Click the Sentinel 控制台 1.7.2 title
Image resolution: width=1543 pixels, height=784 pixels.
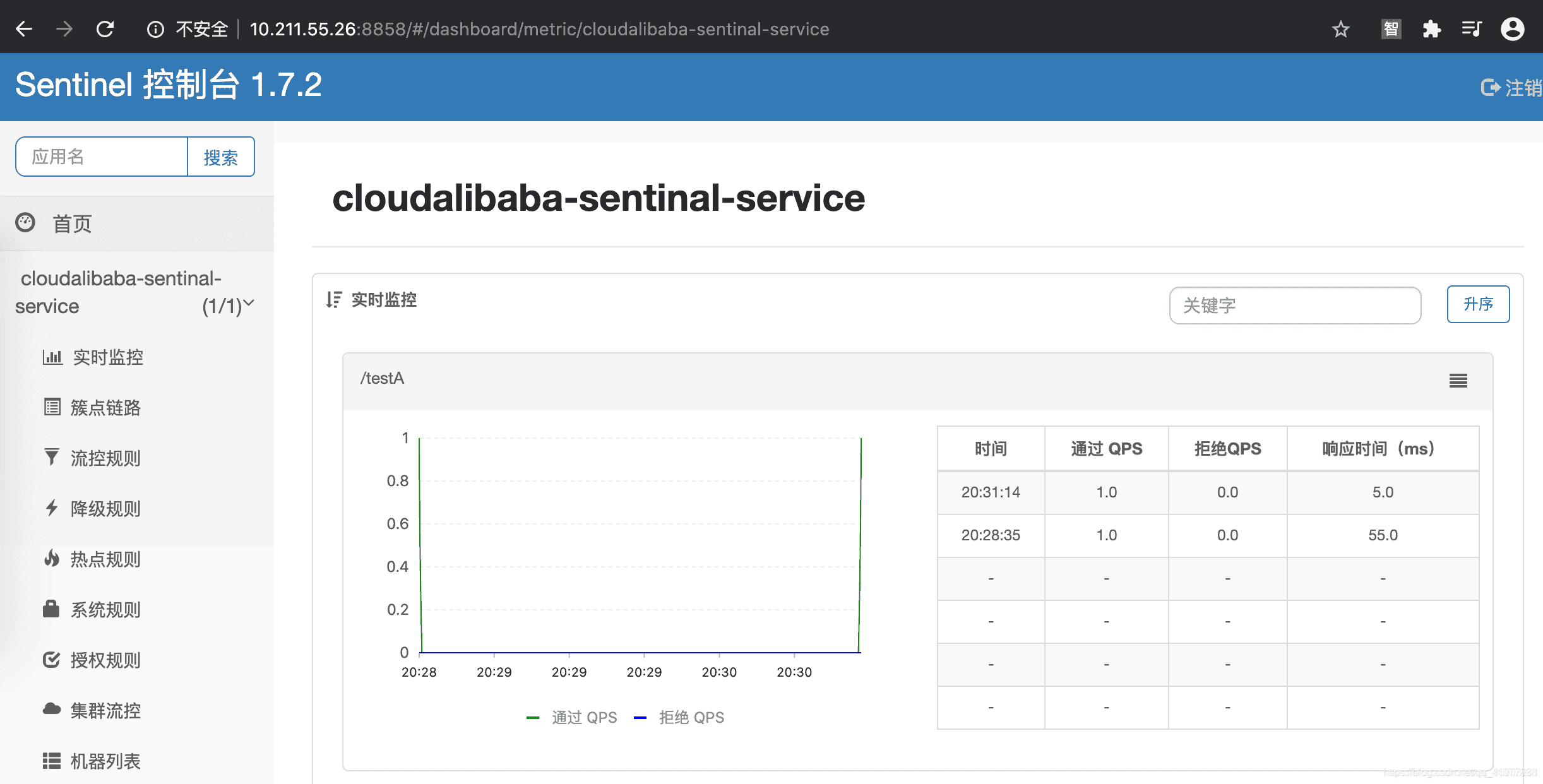pos(169,85)
